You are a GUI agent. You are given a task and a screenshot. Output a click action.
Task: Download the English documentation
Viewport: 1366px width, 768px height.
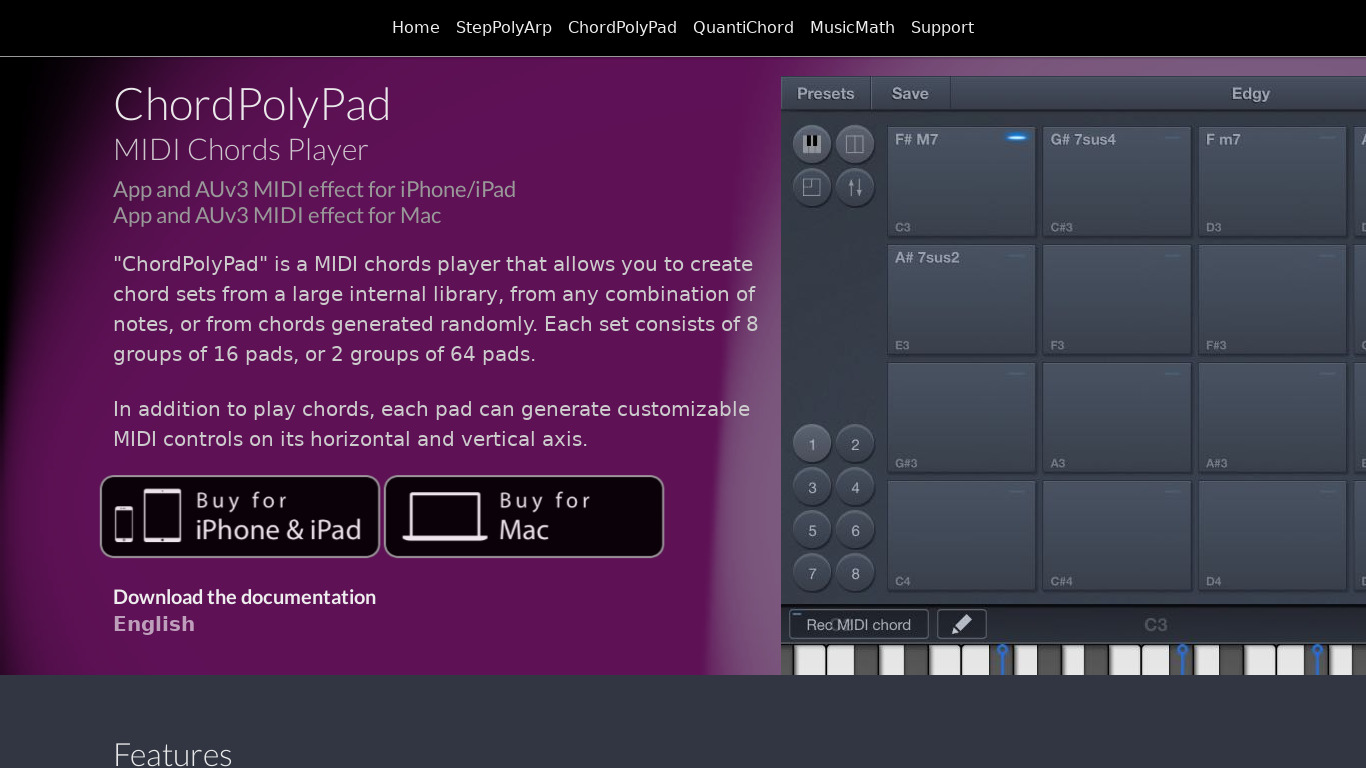(154, 624)
